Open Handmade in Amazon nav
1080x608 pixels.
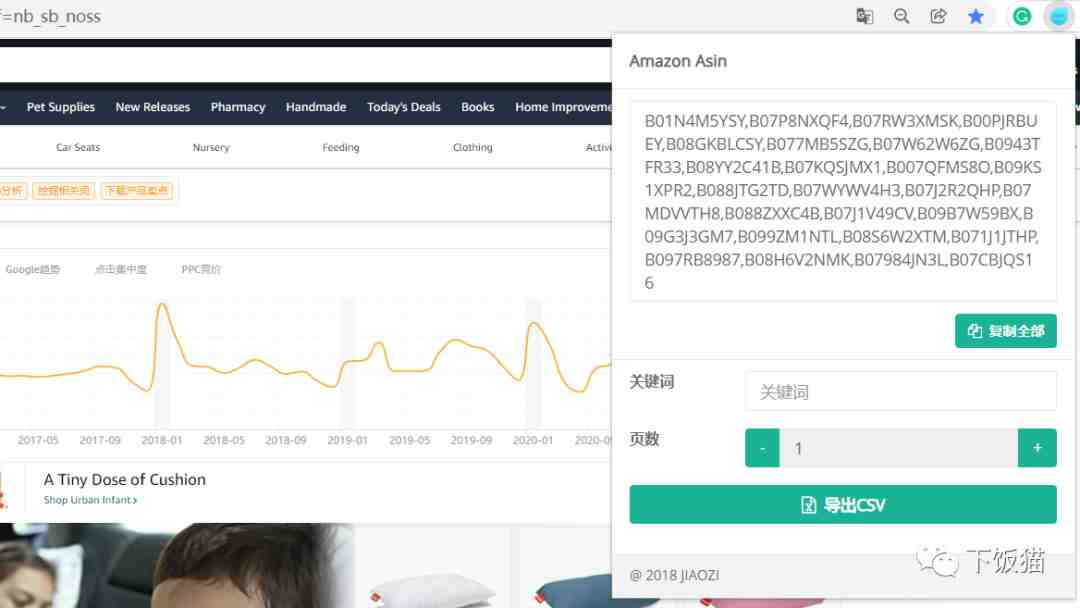pos(316,107)
